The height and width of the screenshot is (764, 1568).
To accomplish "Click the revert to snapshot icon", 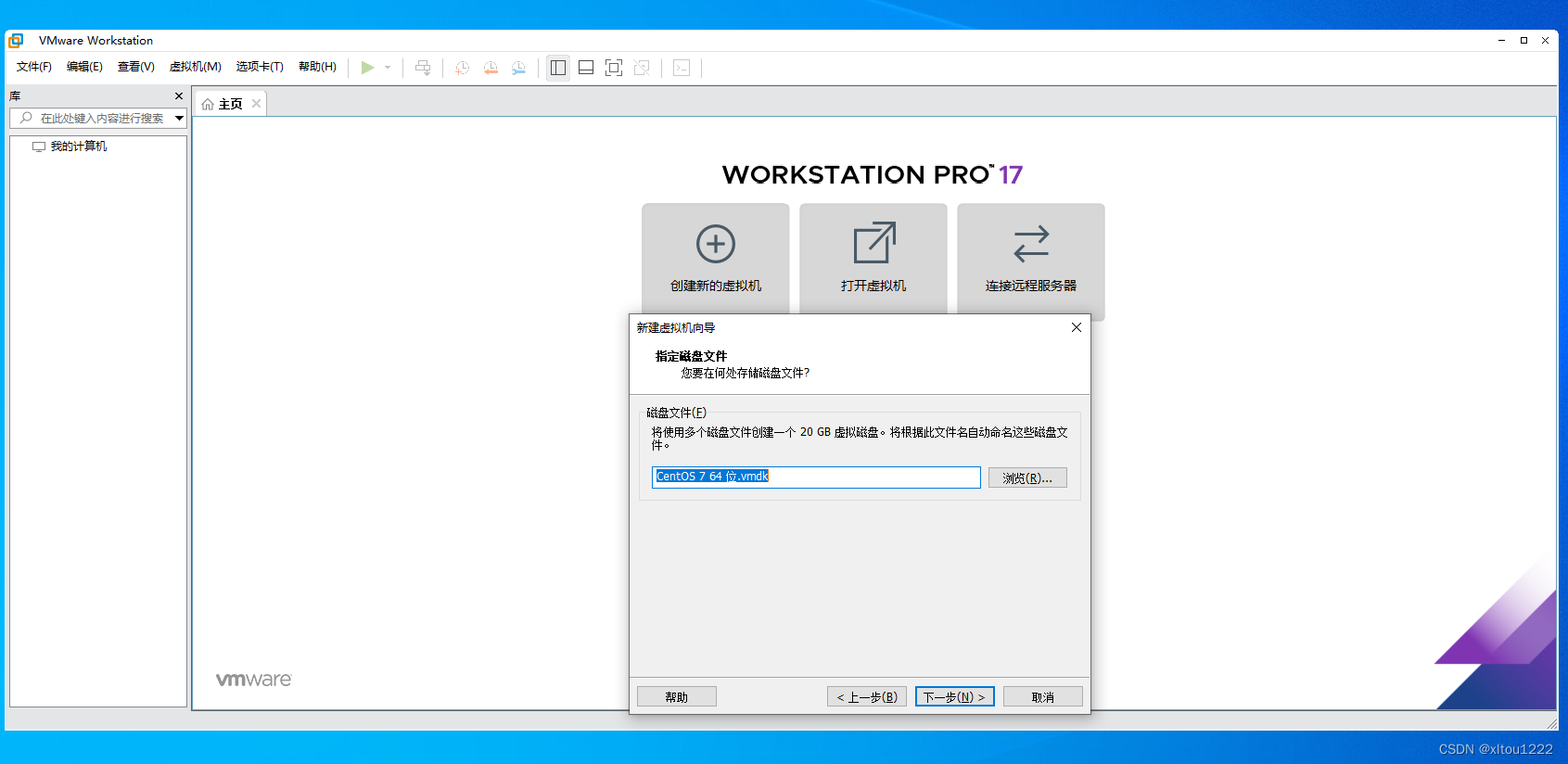I will [x=491, y=68].
